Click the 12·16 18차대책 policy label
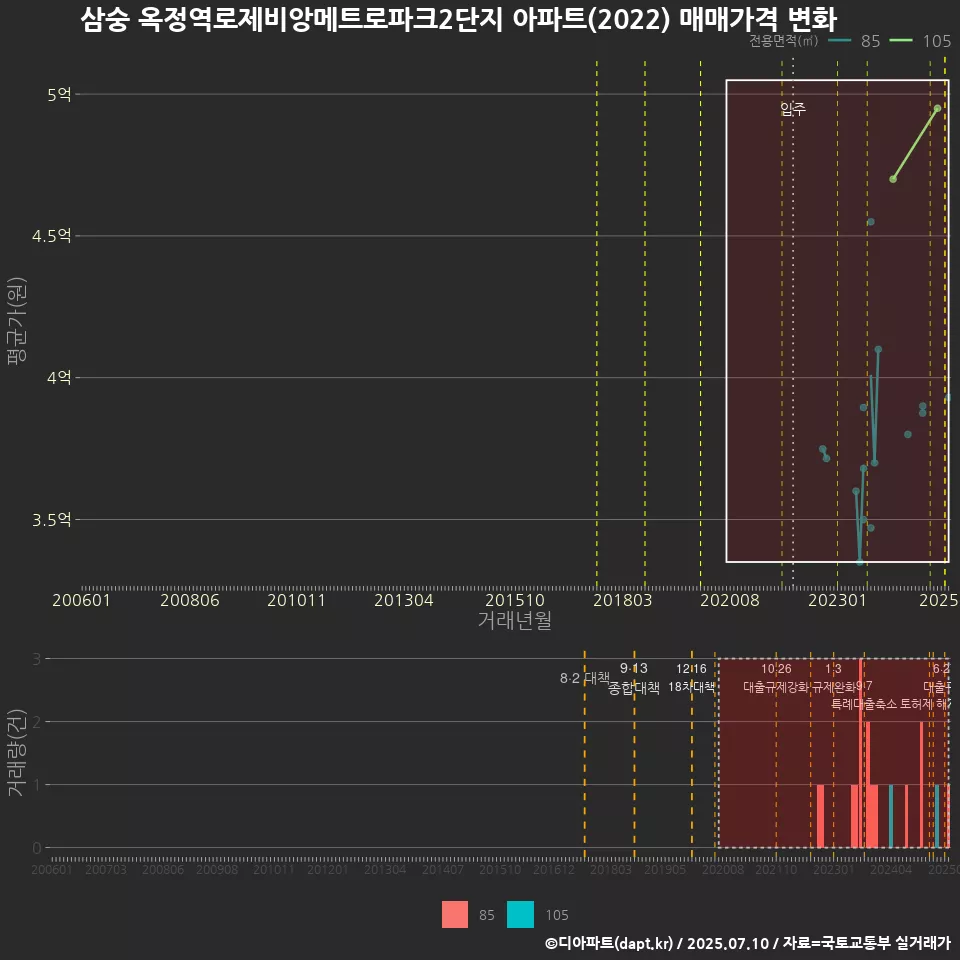The height and width of the screenshot is (960, 960). click(x=691, y=678)
